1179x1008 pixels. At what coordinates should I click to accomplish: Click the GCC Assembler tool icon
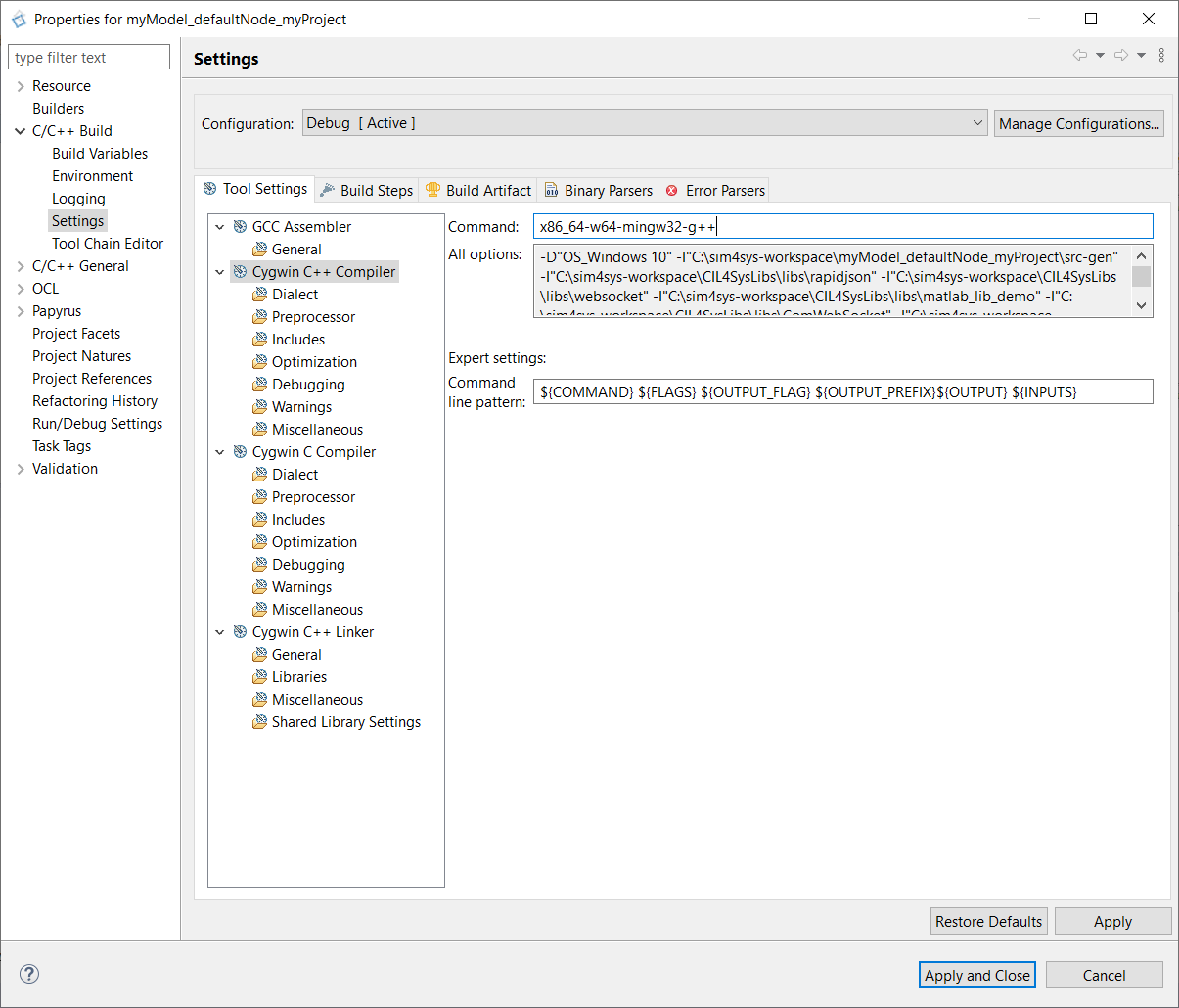pos(240,227)
